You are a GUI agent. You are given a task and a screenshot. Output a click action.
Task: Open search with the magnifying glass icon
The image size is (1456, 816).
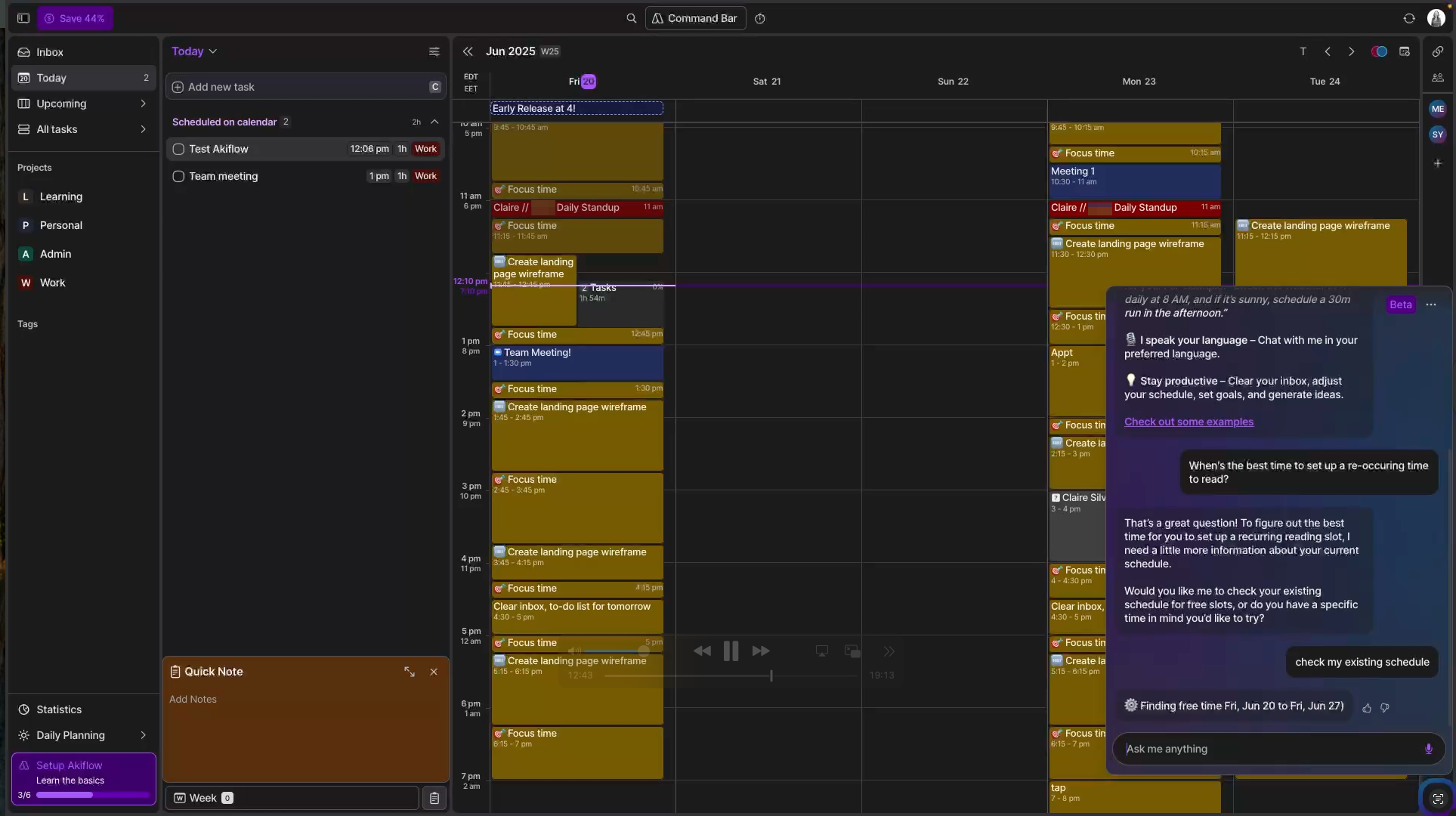point(632,18)
